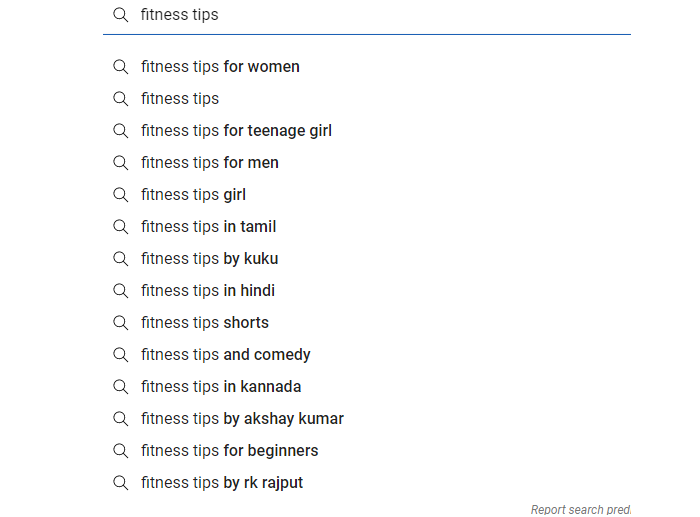Click the magnifier icon in the search box
Image resolution: width=700 pixels, height=517 pixels.
(x=121, y=15)
